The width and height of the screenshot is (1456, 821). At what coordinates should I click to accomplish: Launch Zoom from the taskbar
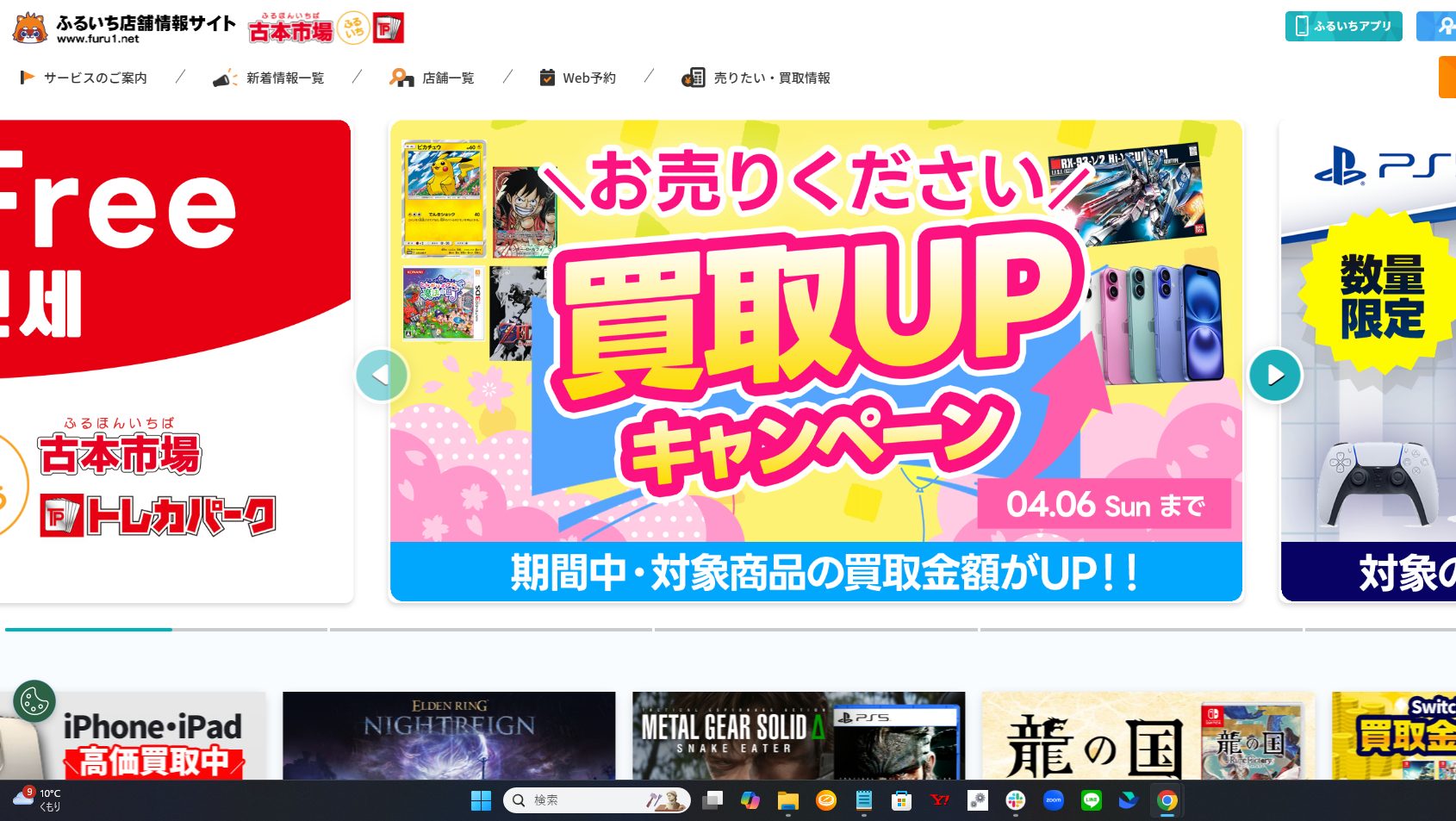[x=1053, y=800]
